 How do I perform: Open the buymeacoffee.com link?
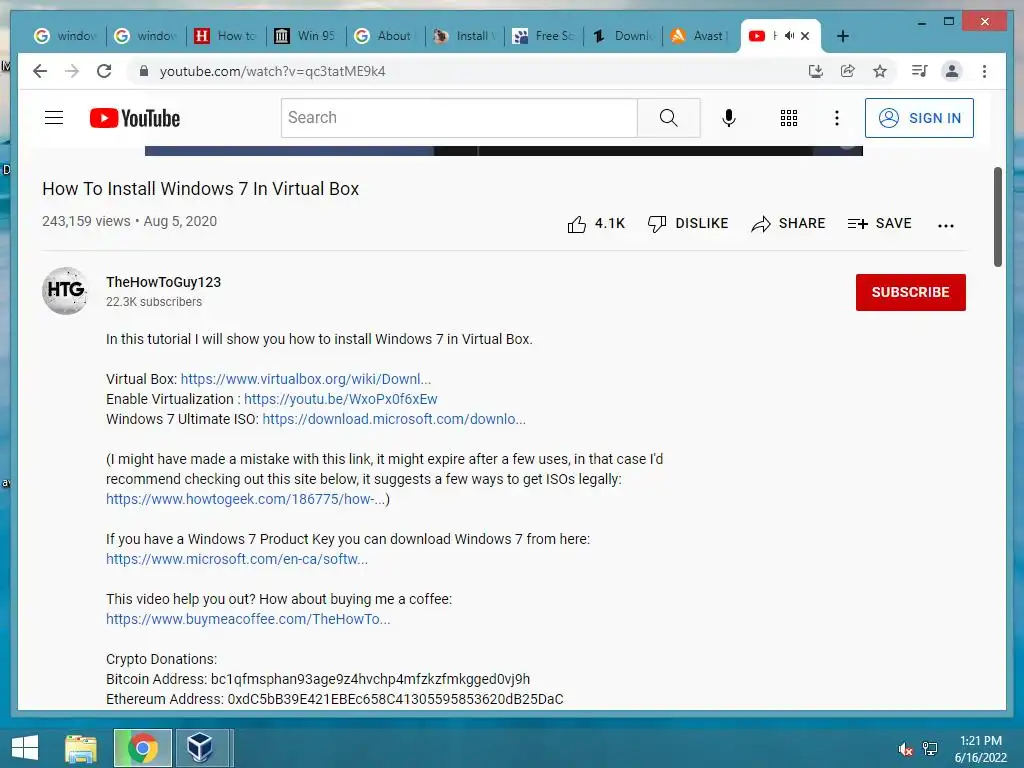point(248,619)
